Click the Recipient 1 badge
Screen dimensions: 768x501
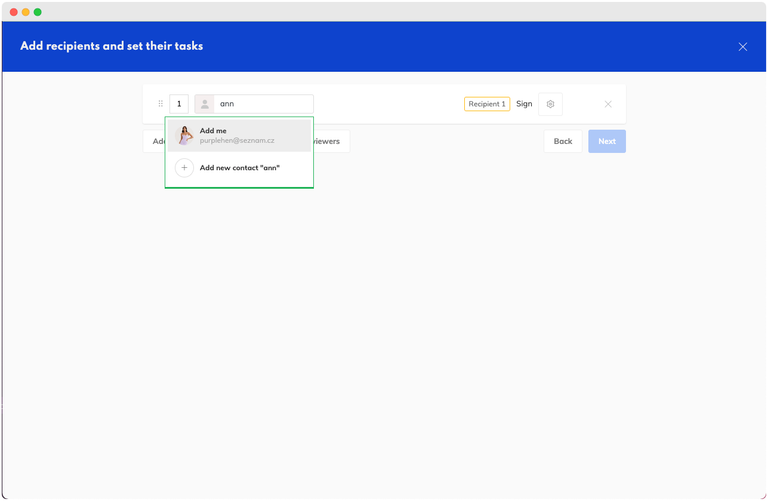(487, 104)
